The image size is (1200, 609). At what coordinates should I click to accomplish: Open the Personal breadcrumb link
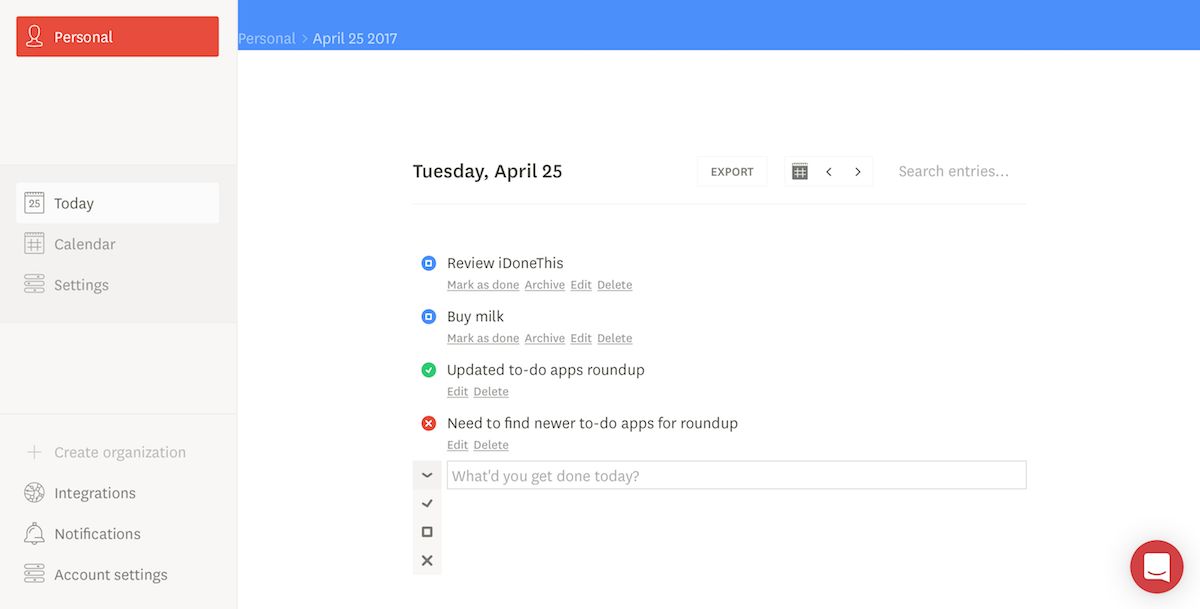(x=266, y=37)
